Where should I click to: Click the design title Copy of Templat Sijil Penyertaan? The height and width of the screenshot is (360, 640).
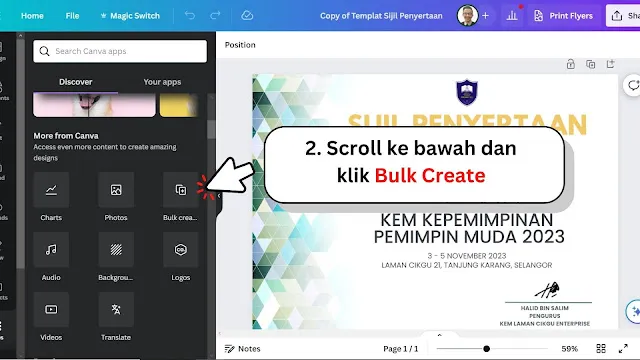tap(381, 16)
